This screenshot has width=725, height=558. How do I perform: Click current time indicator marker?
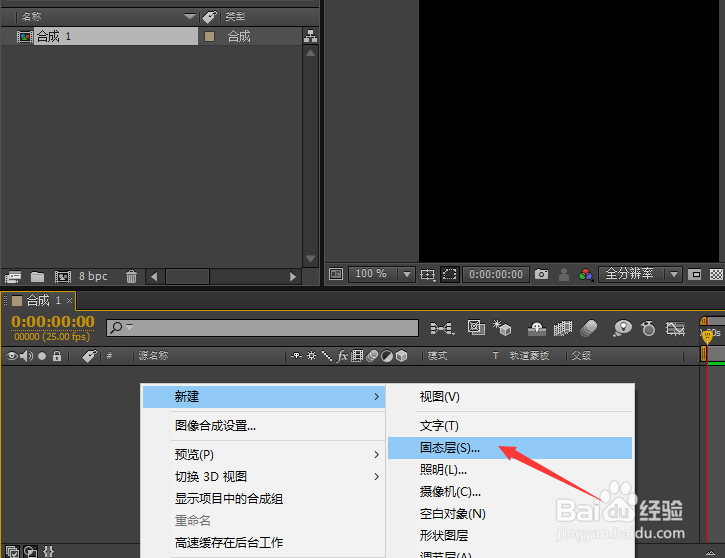[x=707, y=336]
